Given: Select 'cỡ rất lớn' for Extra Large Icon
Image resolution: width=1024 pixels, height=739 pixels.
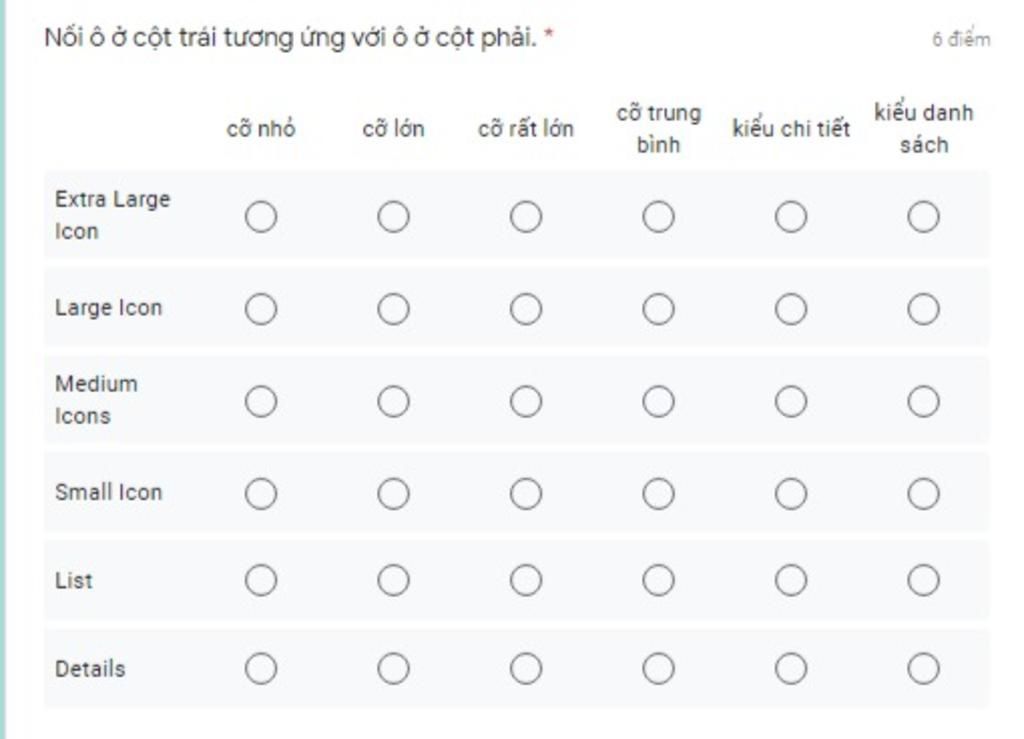Looking at the screenshot, I should click(526, 217).
